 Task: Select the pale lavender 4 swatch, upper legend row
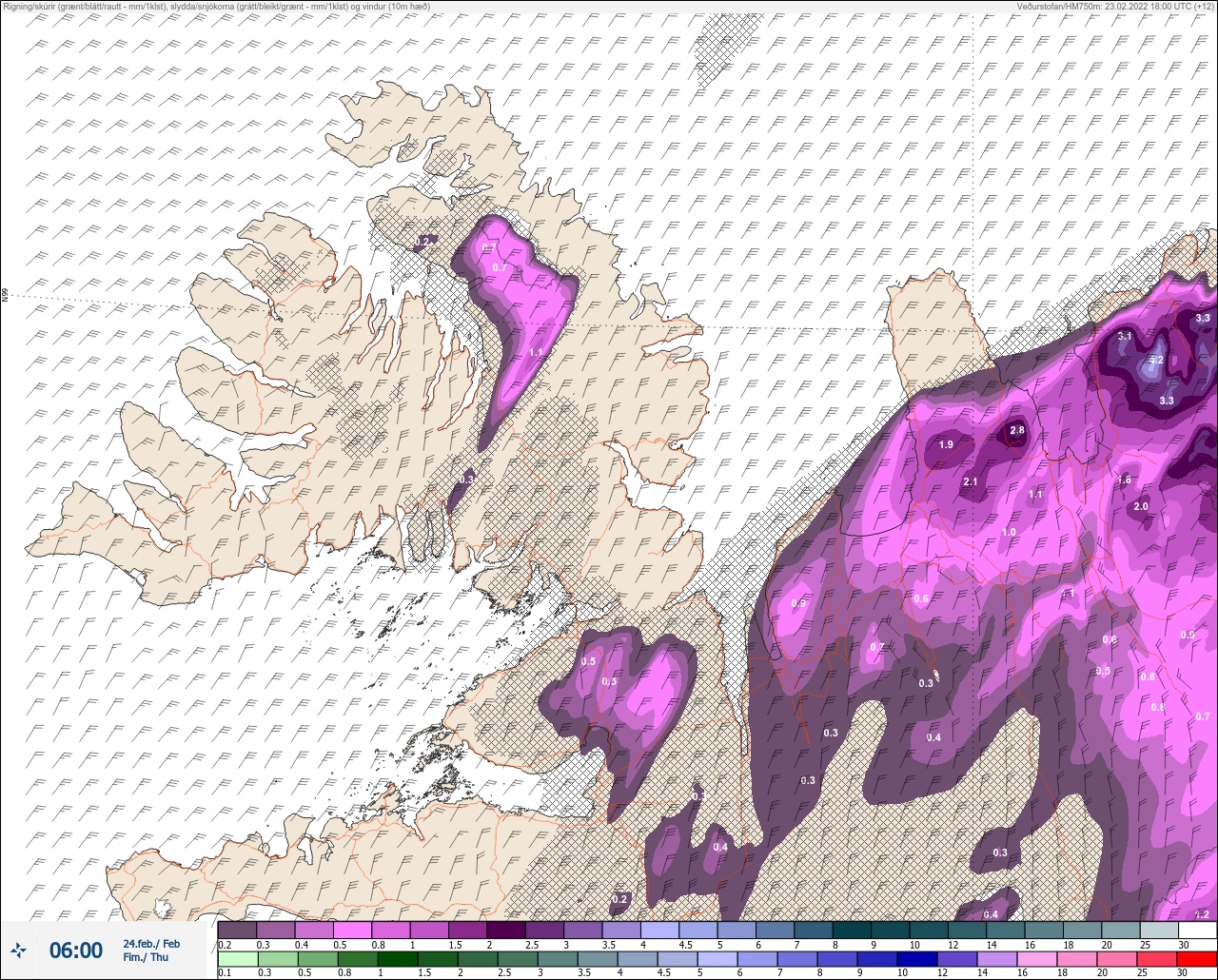point(659,930)
